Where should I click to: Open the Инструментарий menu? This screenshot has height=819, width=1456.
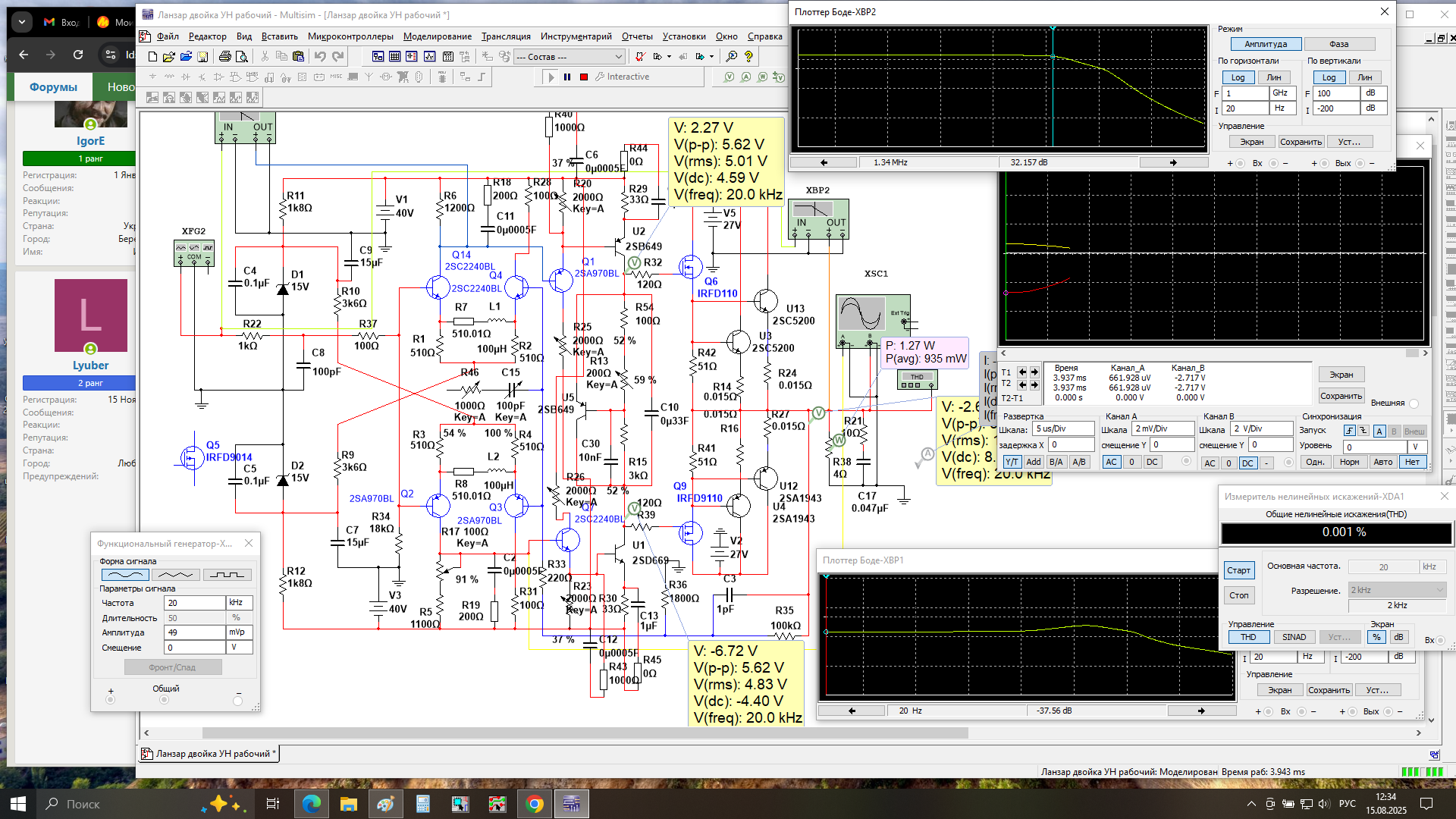point(576,36)
